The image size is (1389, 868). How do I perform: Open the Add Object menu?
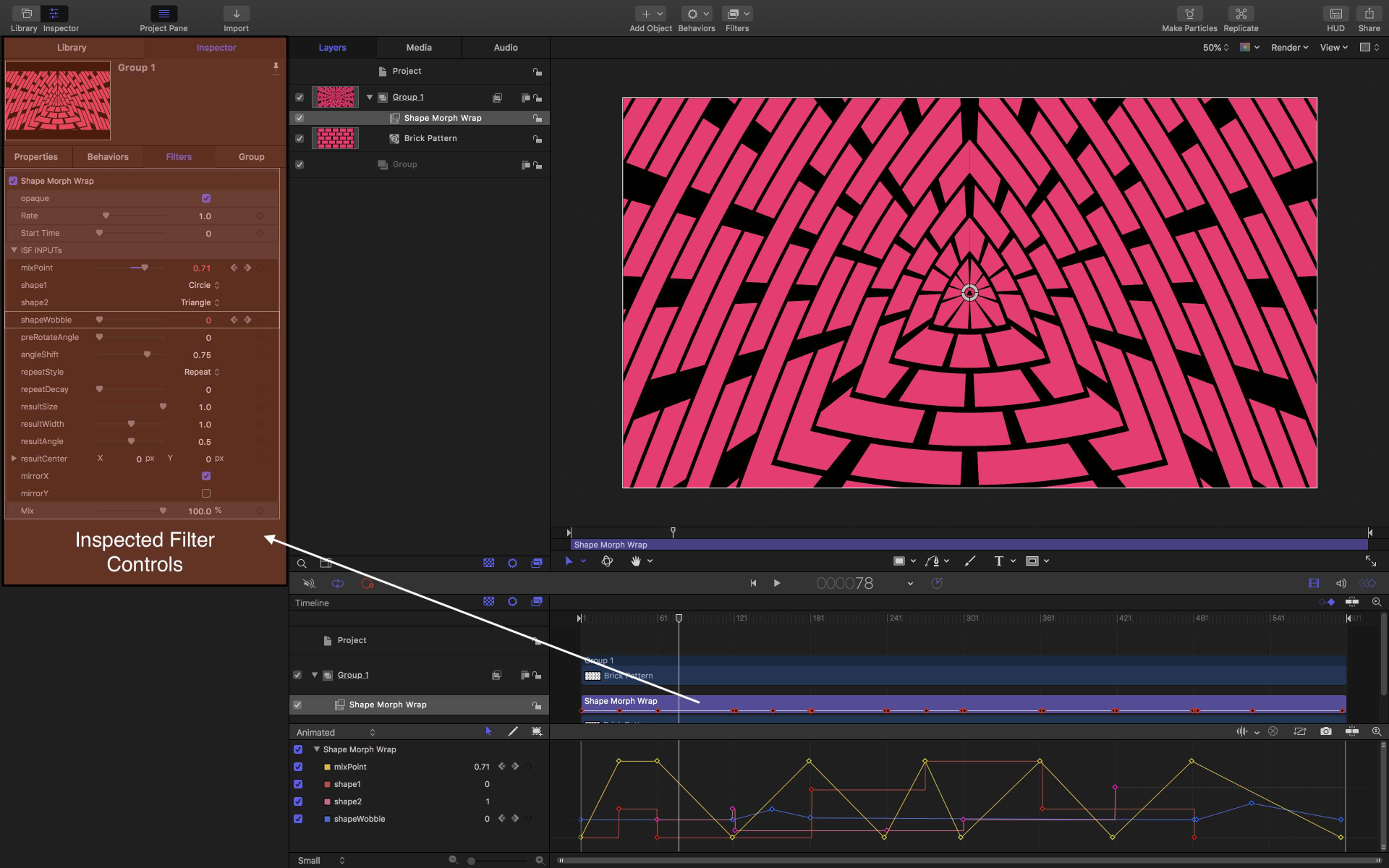point(650,14)
